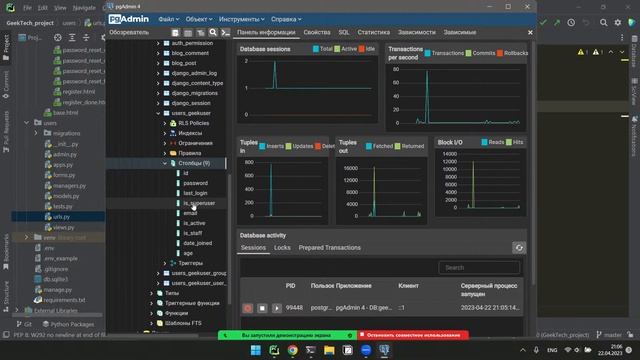Click PyCharm Select Opened File target icon
The image size is (640, 360).
pos(58,38)
